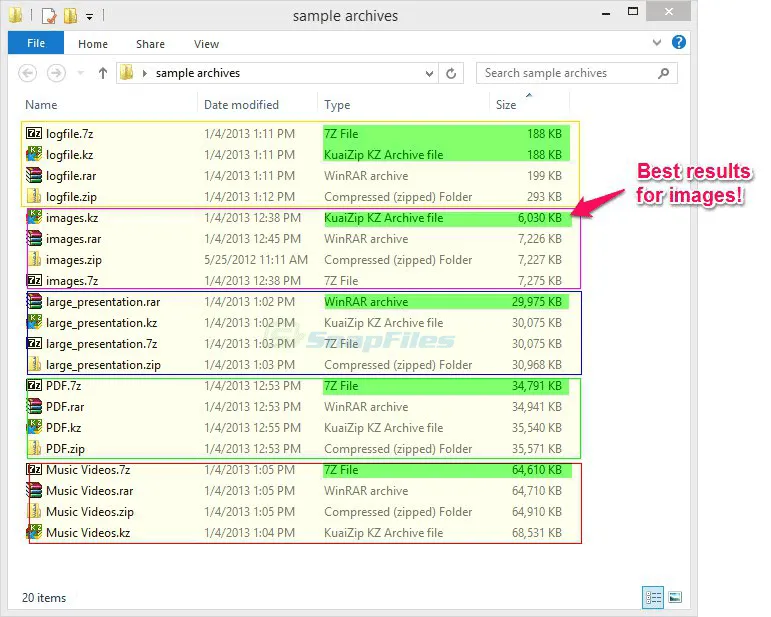Click the 5/25/2012 11:11 AM date

click(x=256, y=260)
